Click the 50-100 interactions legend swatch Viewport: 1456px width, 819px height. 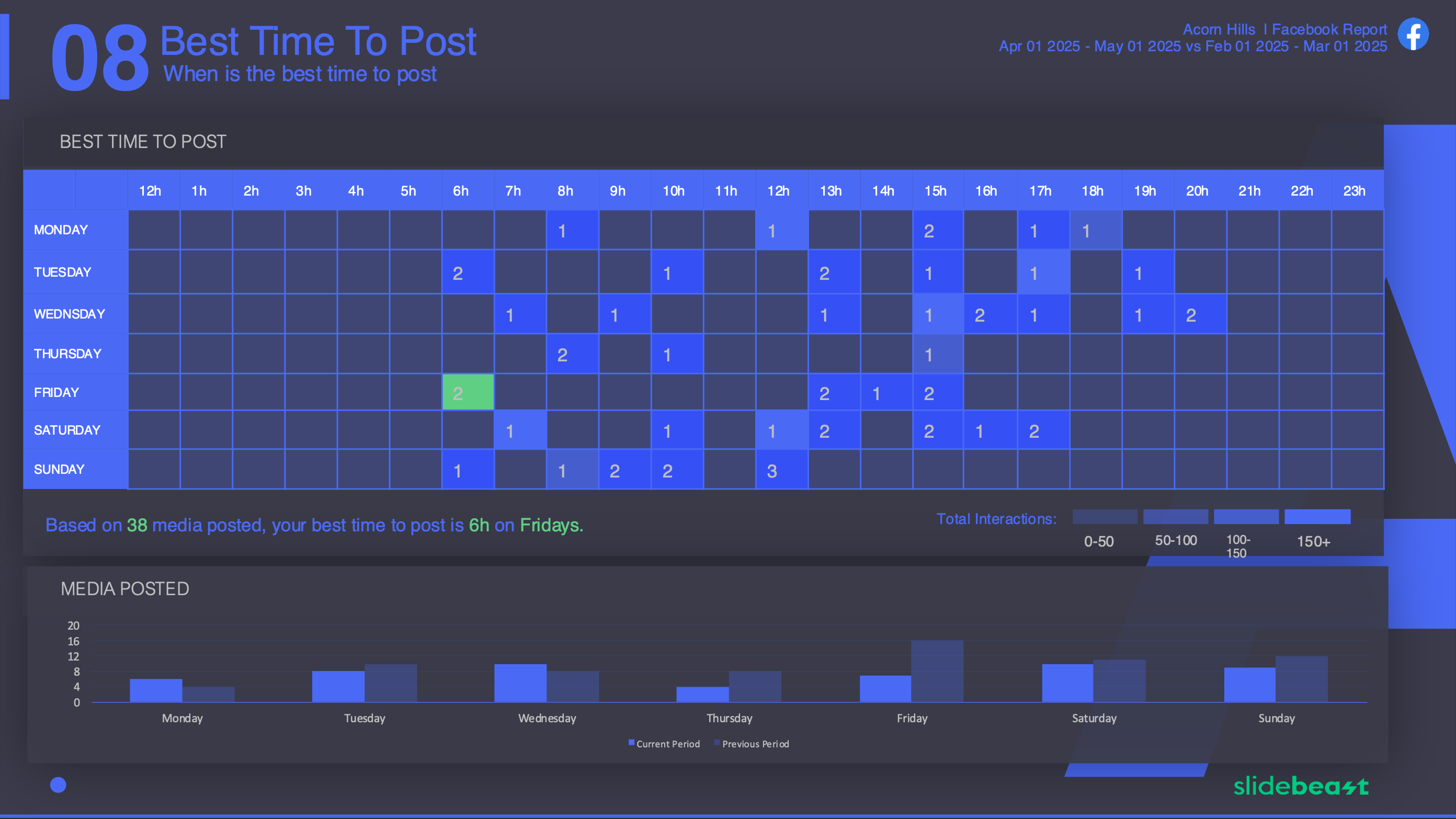(1176, 517)
